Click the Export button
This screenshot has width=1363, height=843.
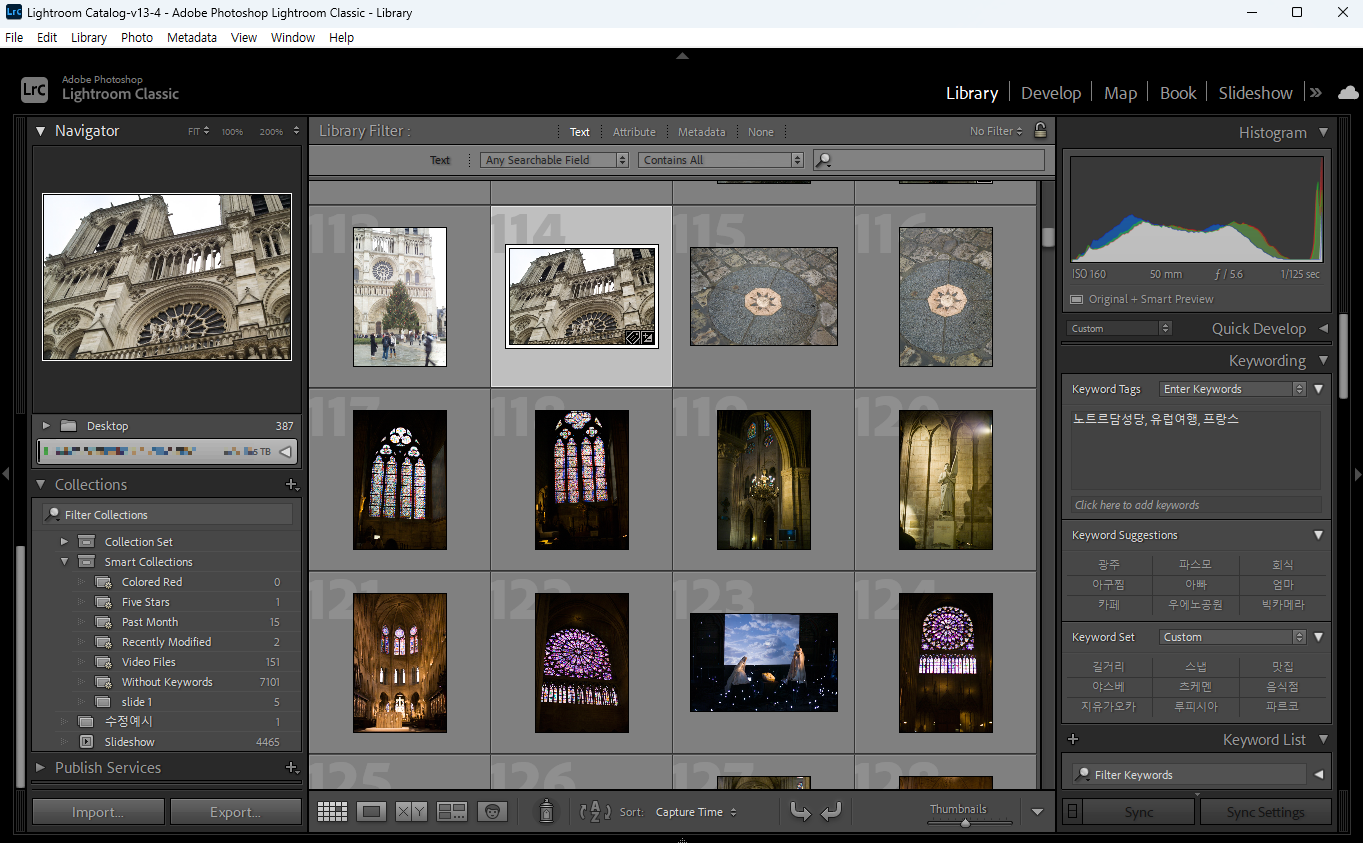(x=235, y=812)
